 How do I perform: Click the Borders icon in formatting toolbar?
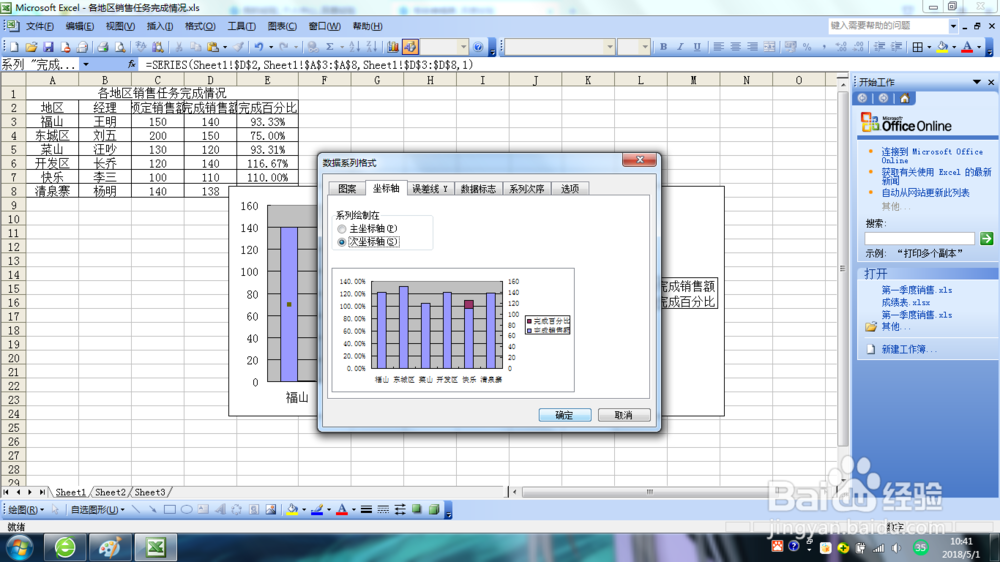(x=918, y=47)
